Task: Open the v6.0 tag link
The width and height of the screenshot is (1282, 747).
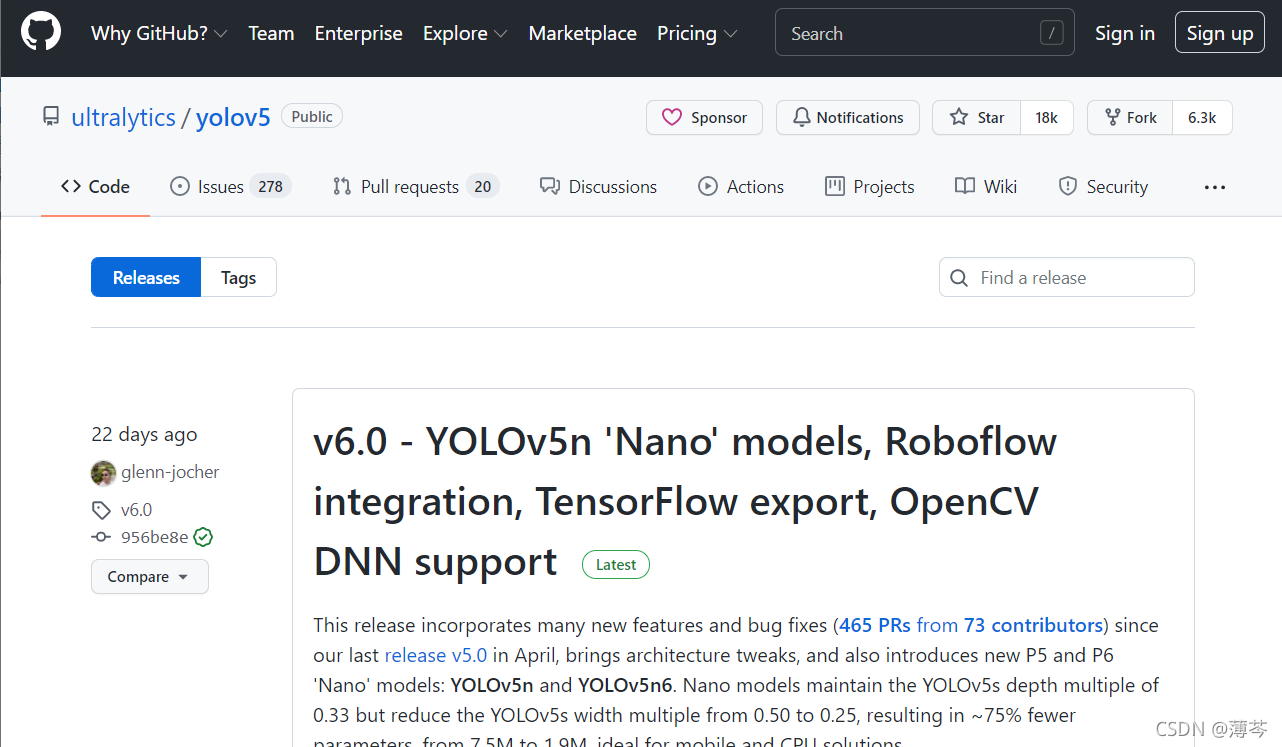Action: 137,510
